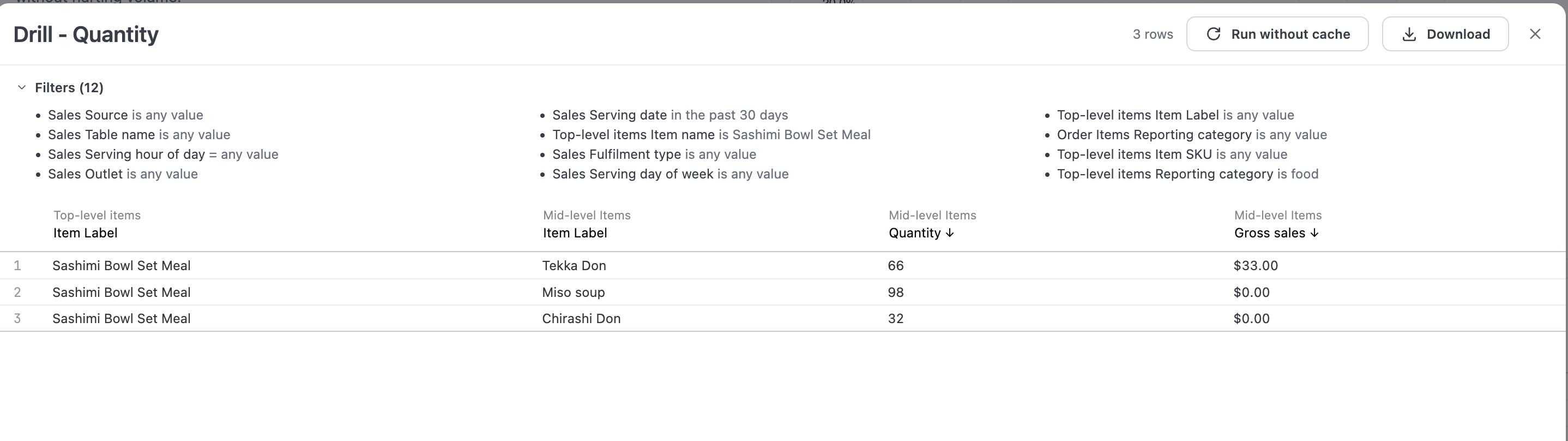Click the Download button
This screenshot has width=1568, height=441.
pos(1445,34)
